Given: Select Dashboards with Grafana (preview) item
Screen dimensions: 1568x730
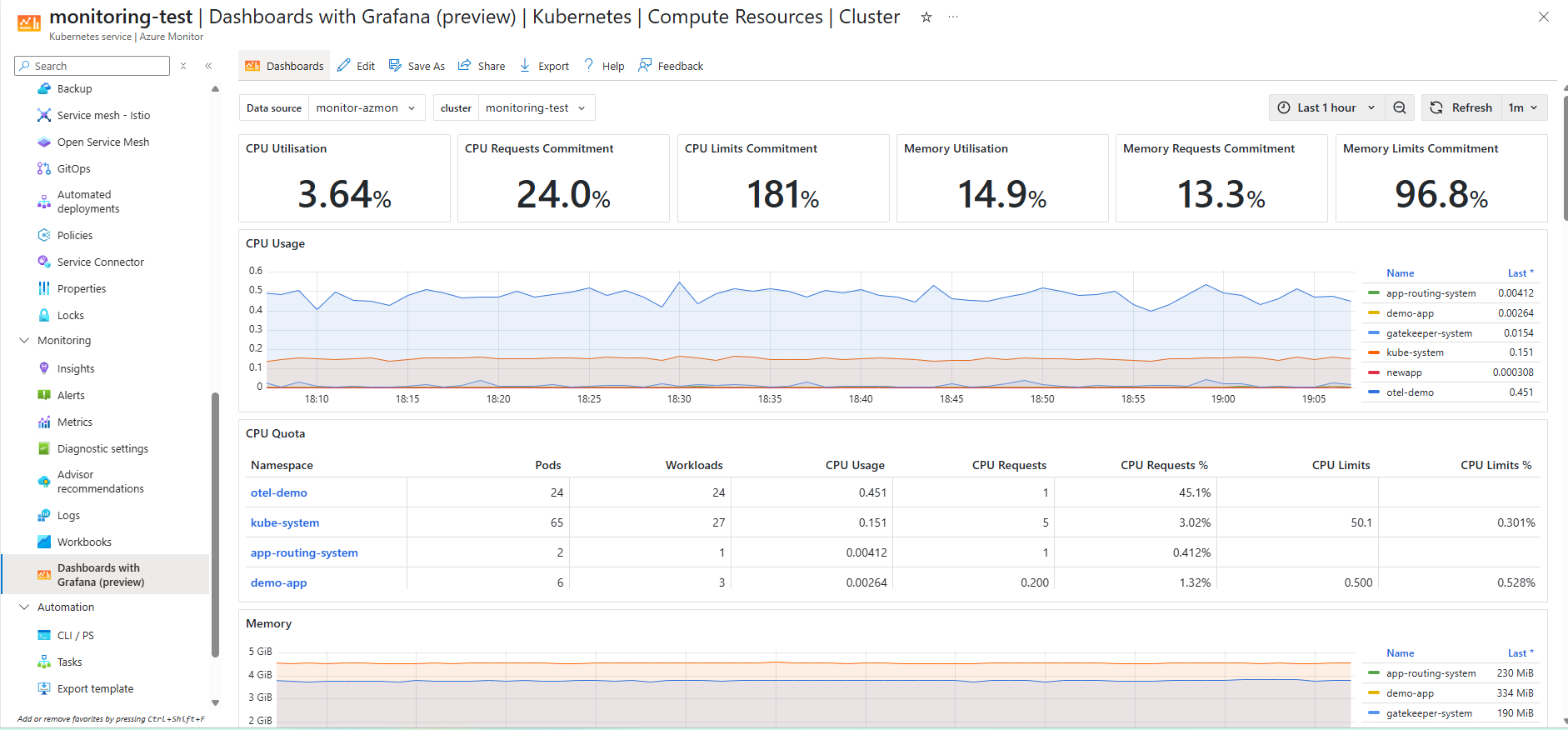Looking at the screenshot, I should pyautogui.click(x=105, y=575).
